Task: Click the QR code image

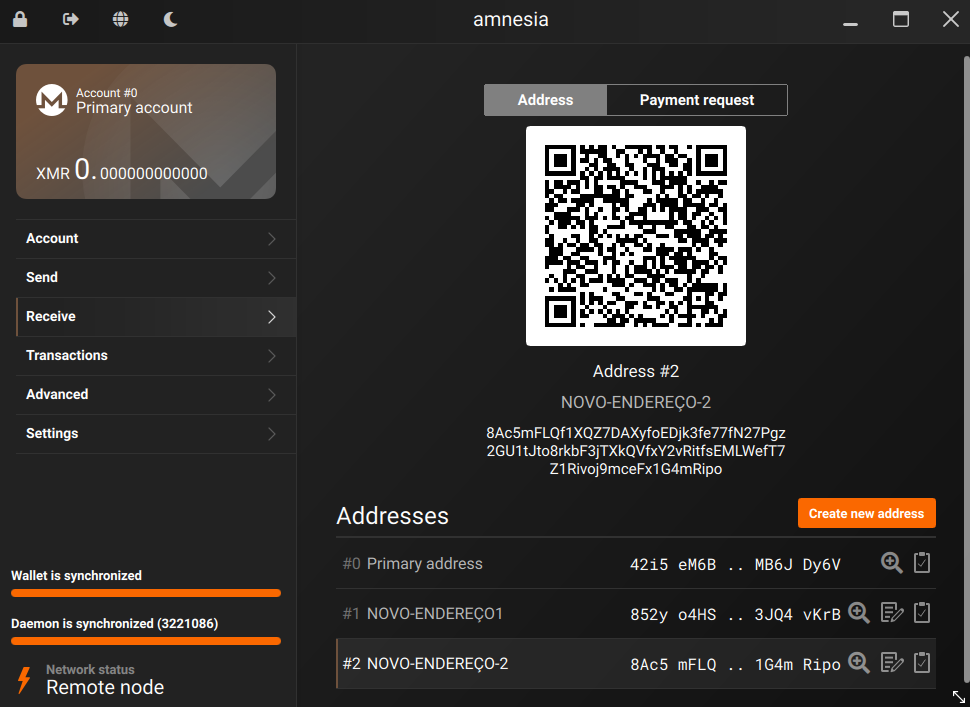Action: (636, 236)
